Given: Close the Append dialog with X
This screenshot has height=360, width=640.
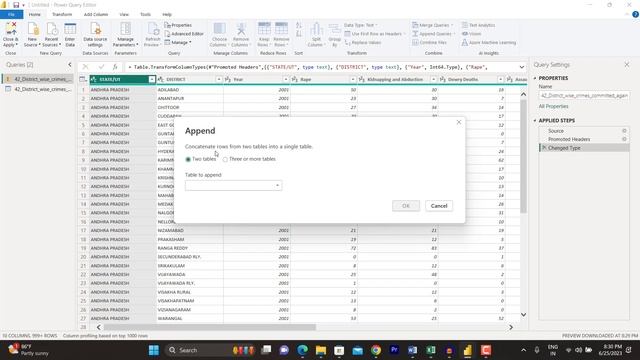Looking at the screenshot, I should pyautogui.click(x=459, y=122).
